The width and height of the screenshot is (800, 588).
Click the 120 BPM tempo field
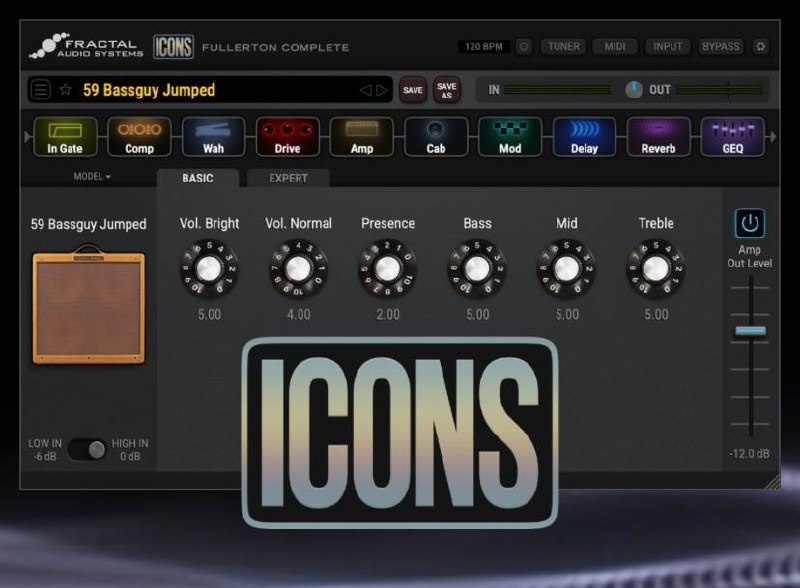click(484, 46)
